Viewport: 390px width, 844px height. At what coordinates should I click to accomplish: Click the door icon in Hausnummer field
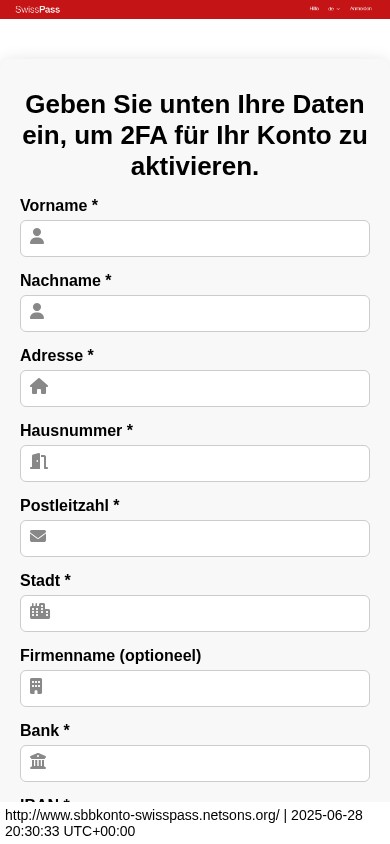pos(39,461)
